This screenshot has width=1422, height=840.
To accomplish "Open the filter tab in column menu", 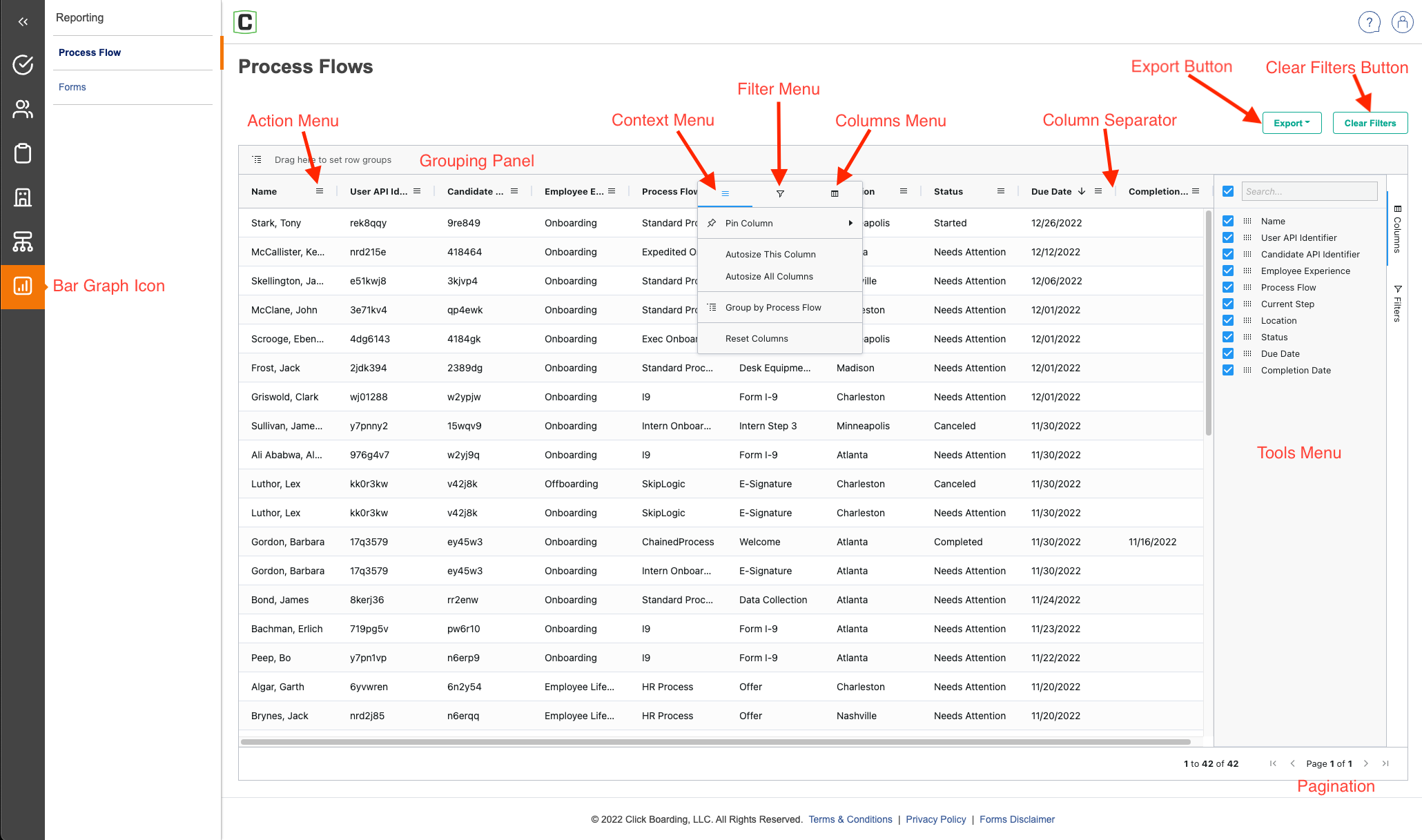I will 780,194.
